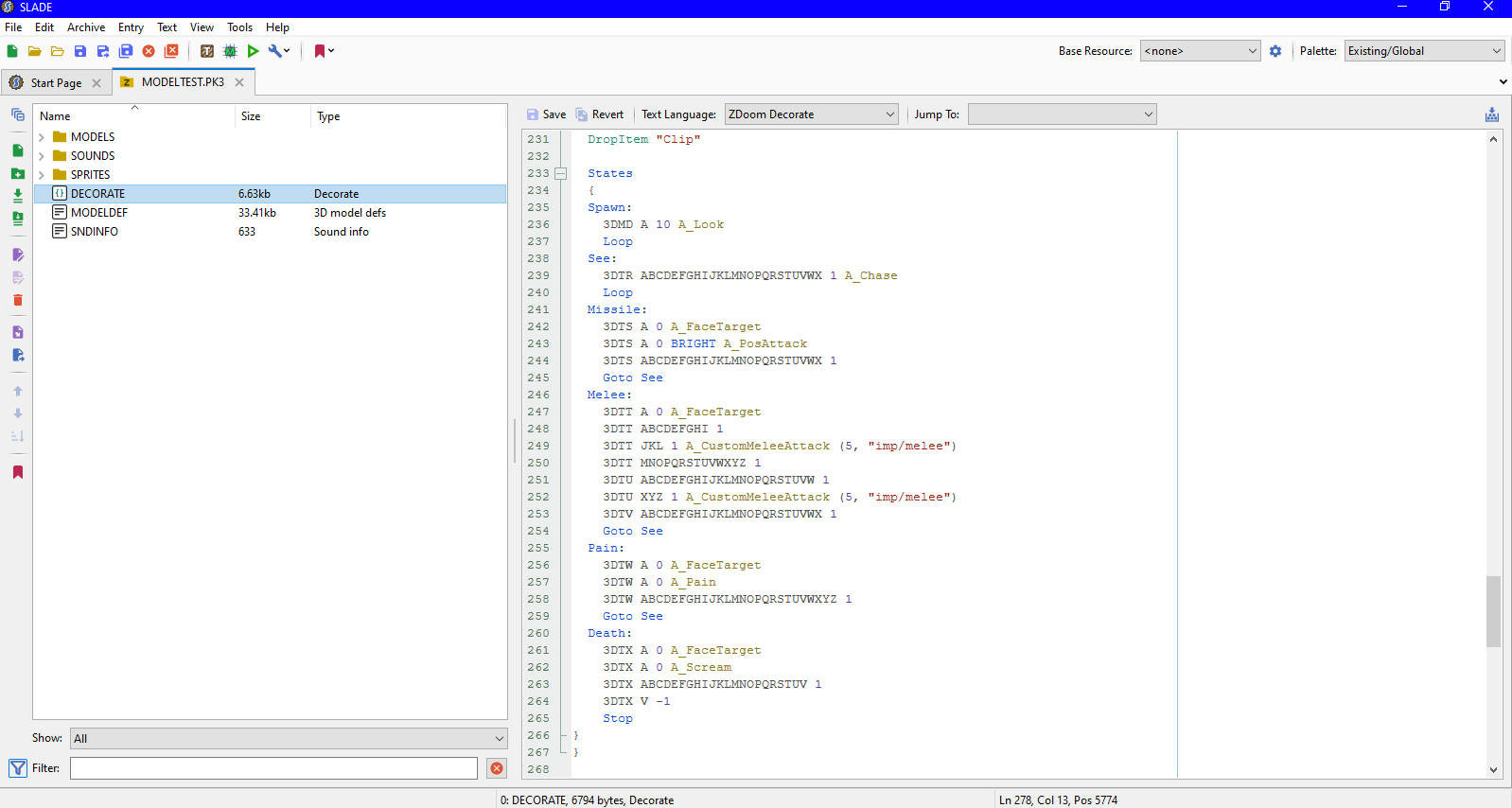Image resolution: width=1512 pixels, height=808 pixels.
Task: Open the Map Editor toolbar icon
Action: [x=230, y=51]
